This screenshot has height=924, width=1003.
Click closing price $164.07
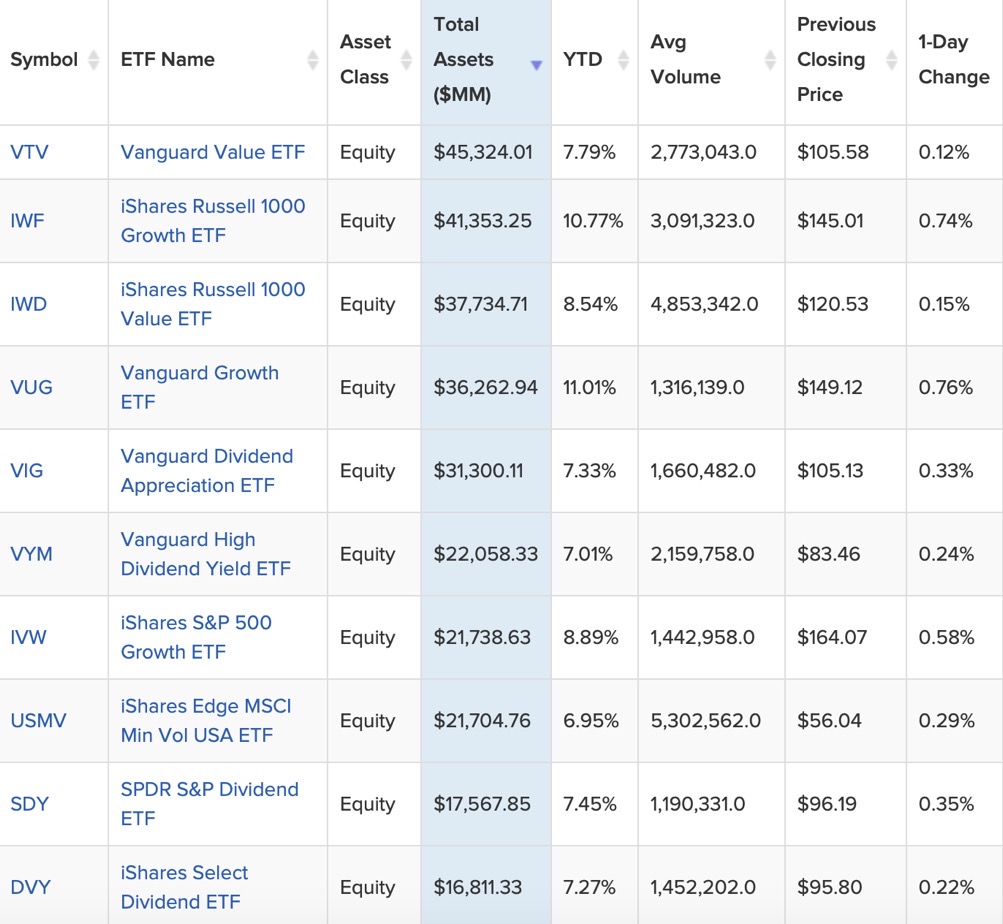832,637
